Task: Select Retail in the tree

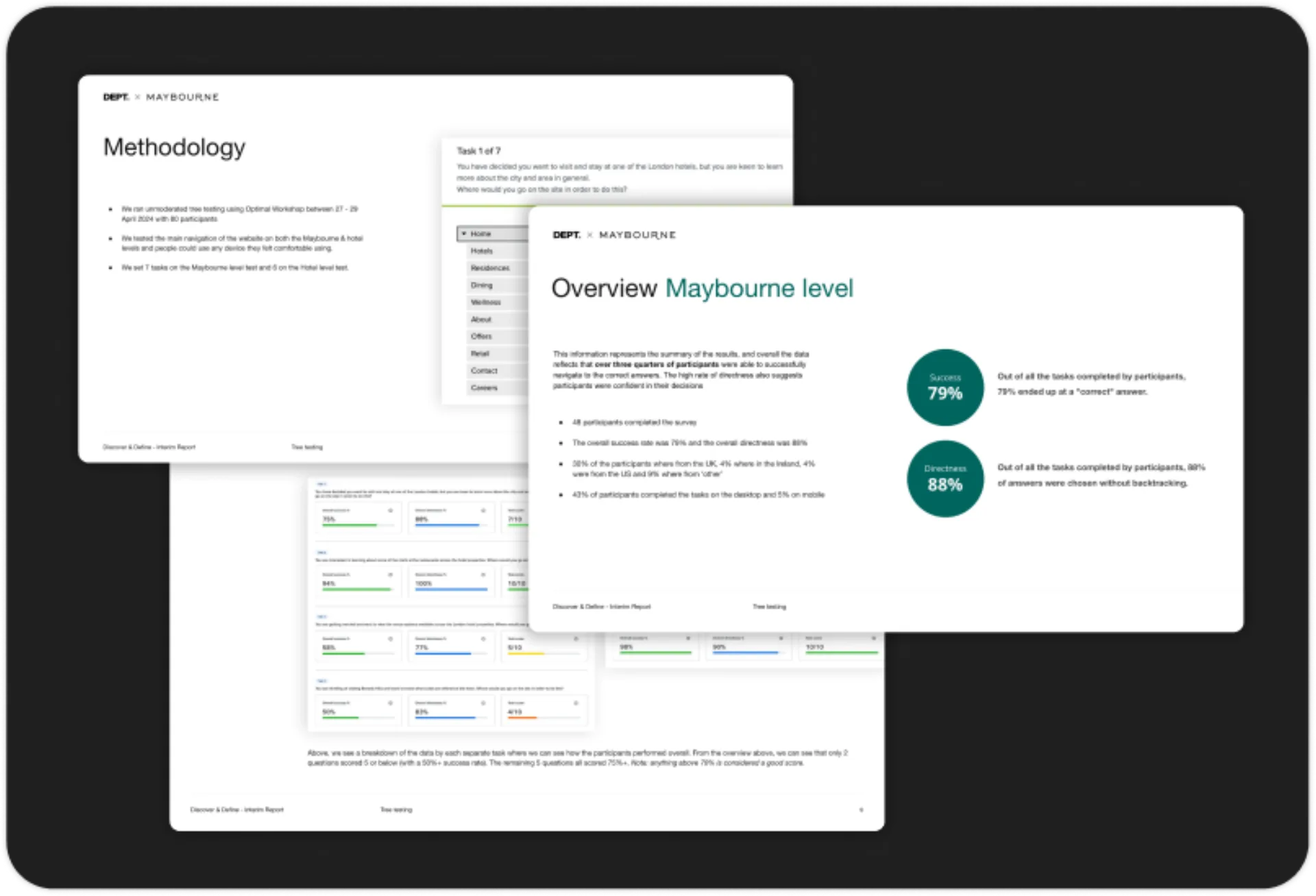Action: point(480,354)
